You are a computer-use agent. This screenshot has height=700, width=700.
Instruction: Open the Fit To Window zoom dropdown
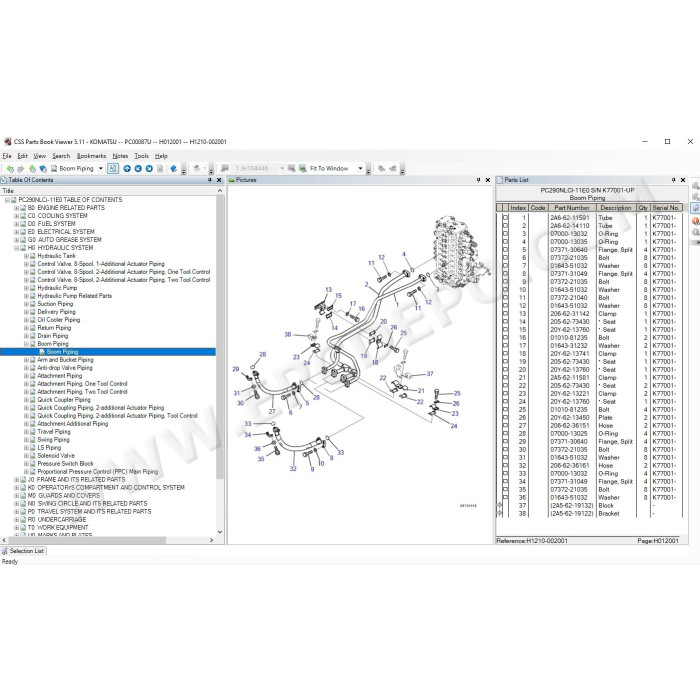360,168
